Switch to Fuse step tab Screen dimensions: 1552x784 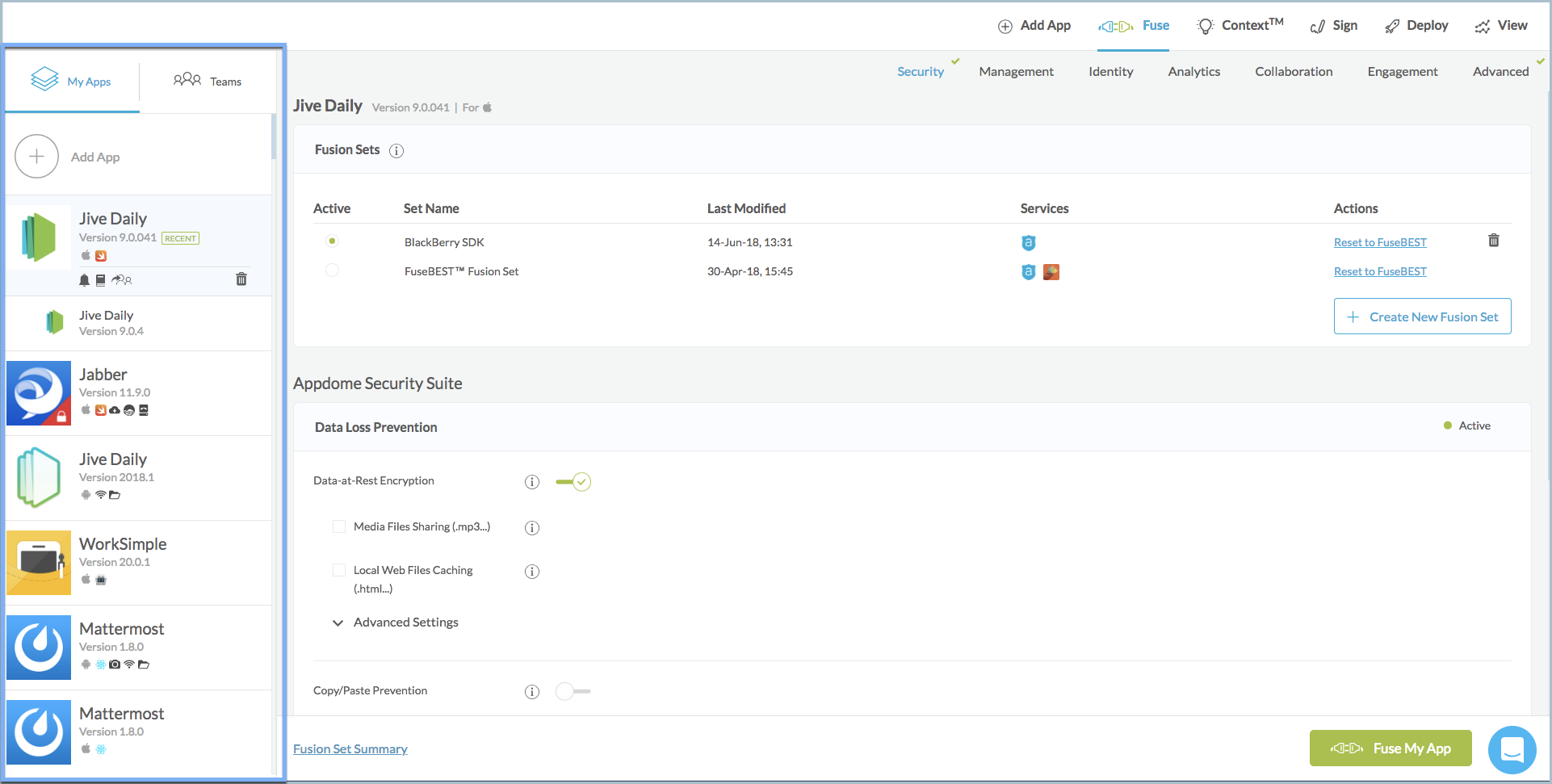1134,26
